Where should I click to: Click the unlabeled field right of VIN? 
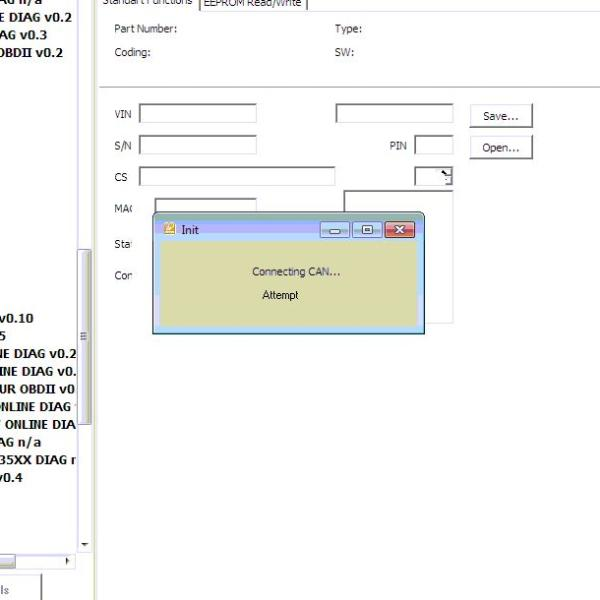click(x=394, y=114)
